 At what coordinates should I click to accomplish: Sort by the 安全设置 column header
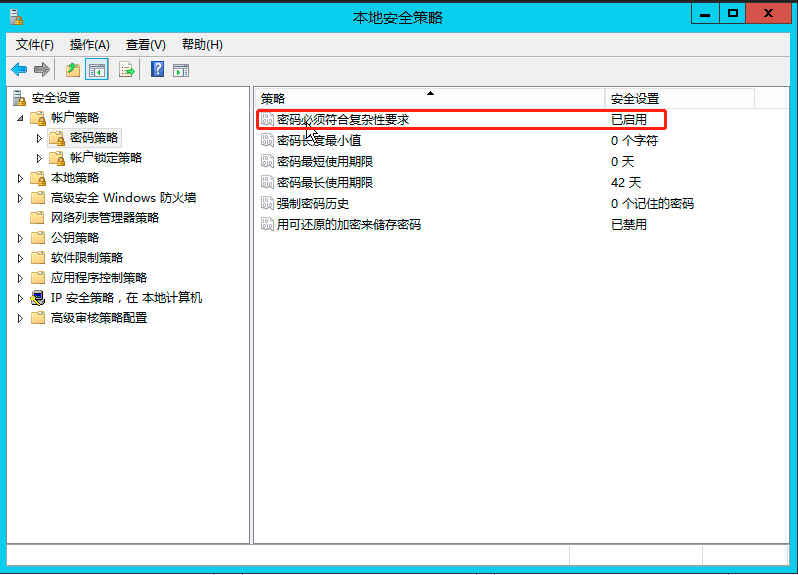[x=679, y=98]
